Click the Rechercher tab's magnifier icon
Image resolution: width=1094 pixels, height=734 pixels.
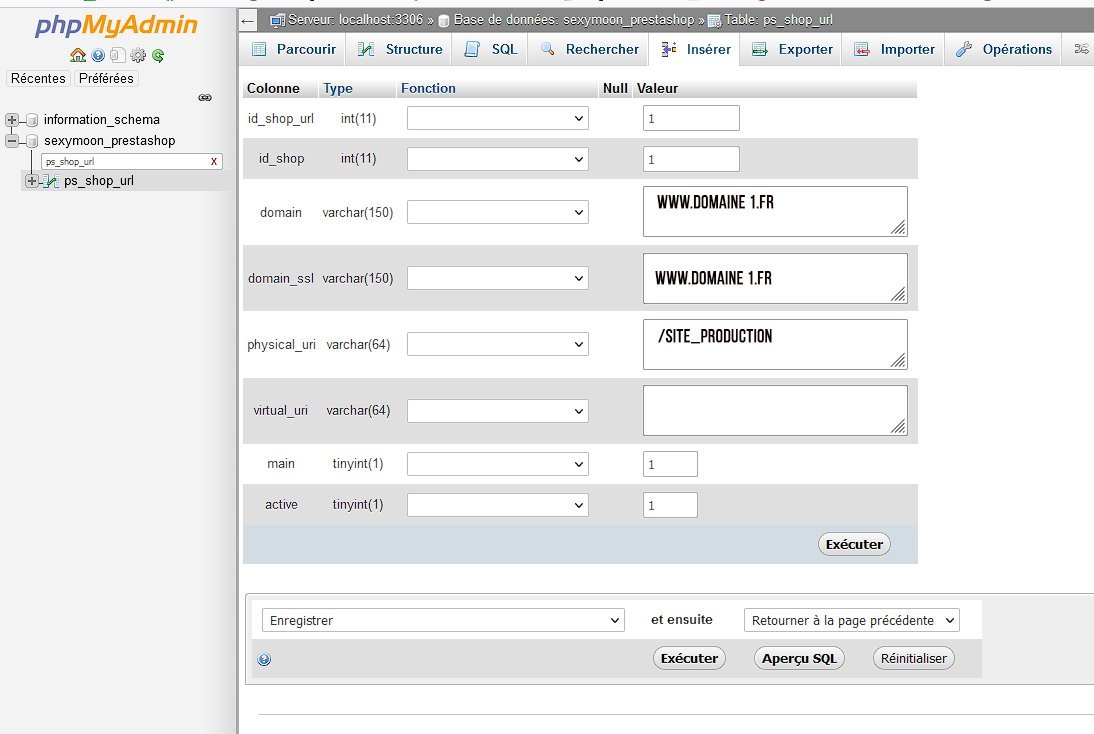[548, 49]
